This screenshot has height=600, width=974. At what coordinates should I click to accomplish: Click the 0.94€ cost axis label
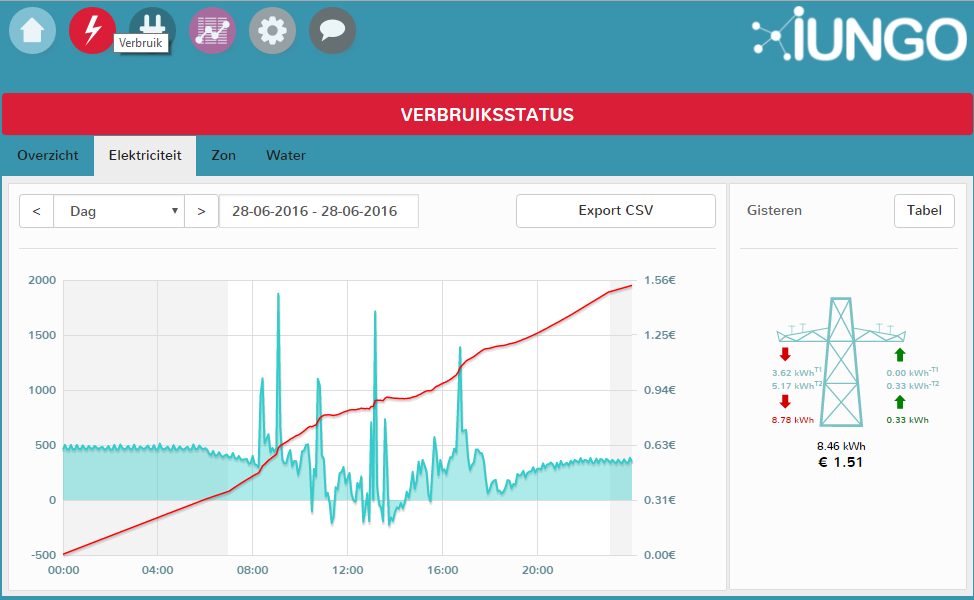[x=660, y=390]
